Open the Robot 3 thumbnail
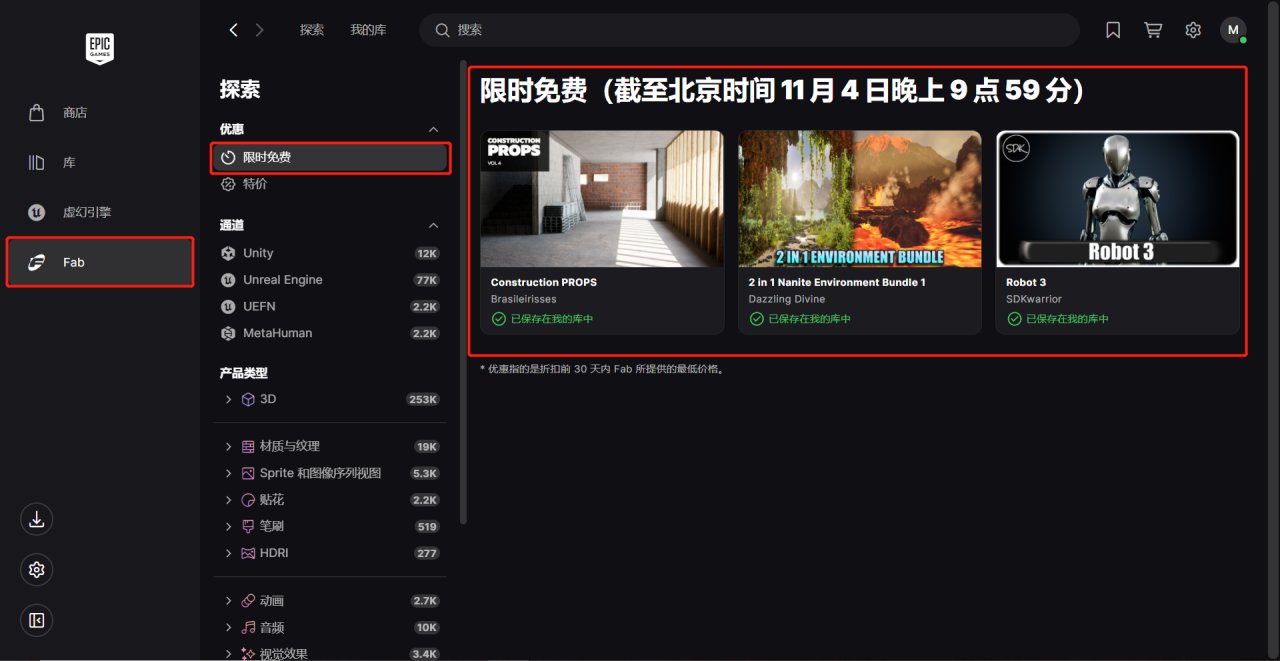This screenshot has height=661, width=1280. point(1118,199)
